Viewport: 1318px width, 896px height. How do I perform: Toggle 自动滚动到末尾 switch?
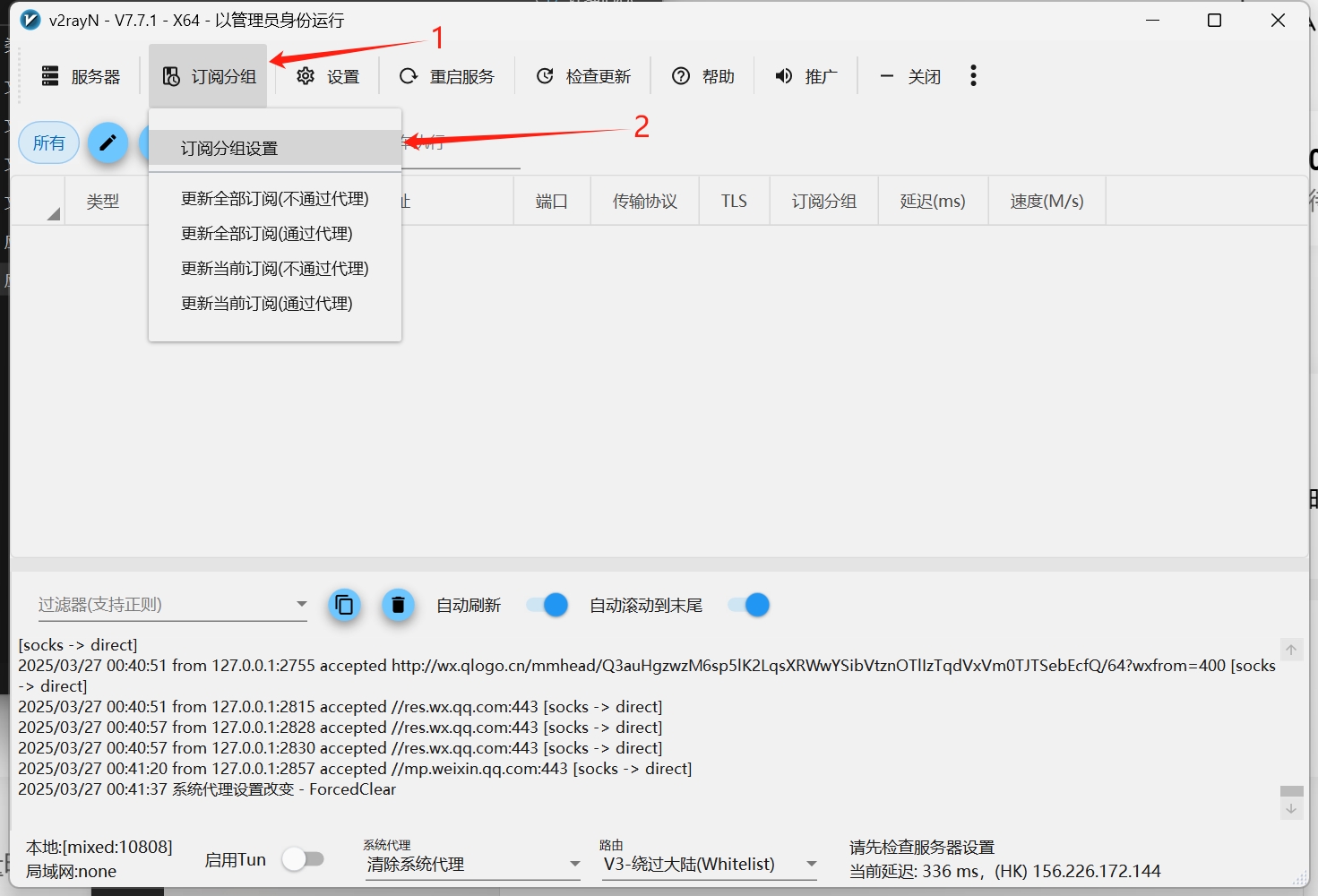pos(749,606)
